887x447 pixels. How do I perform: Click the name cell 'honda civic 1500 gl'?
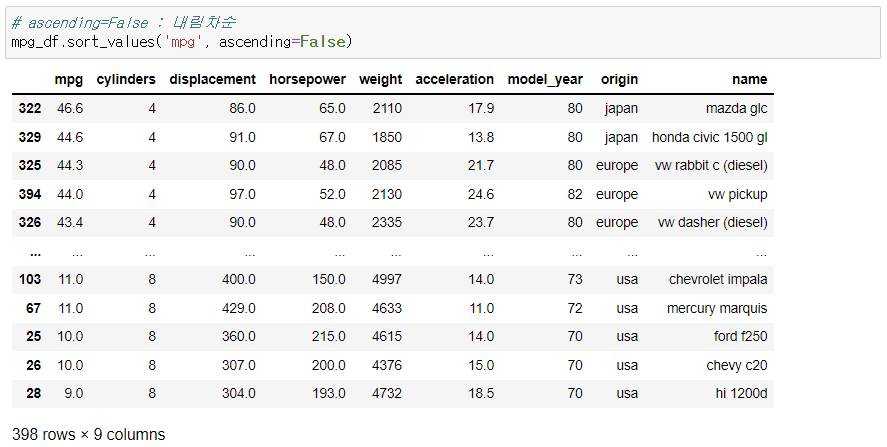(709, 137)
